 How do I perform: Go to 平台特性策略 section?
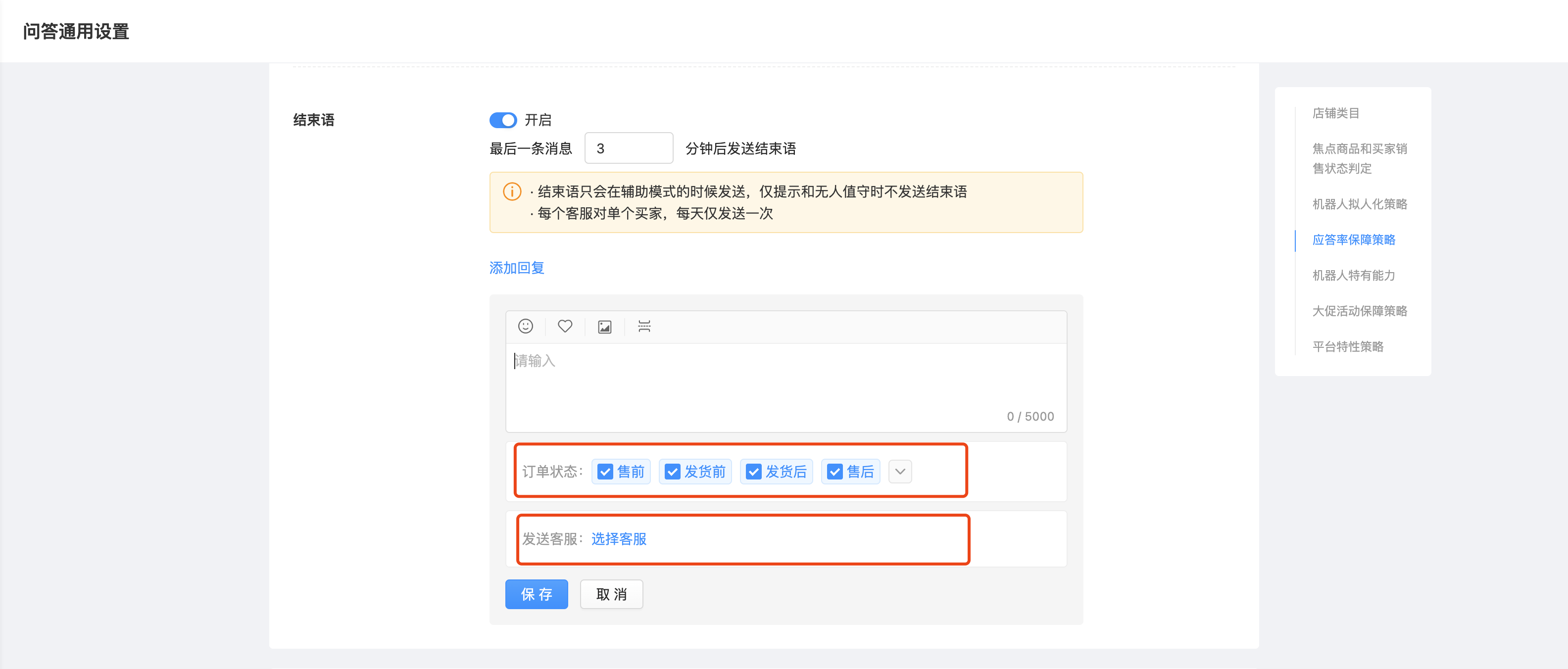pyautogui.click(x=1348, y=346)
